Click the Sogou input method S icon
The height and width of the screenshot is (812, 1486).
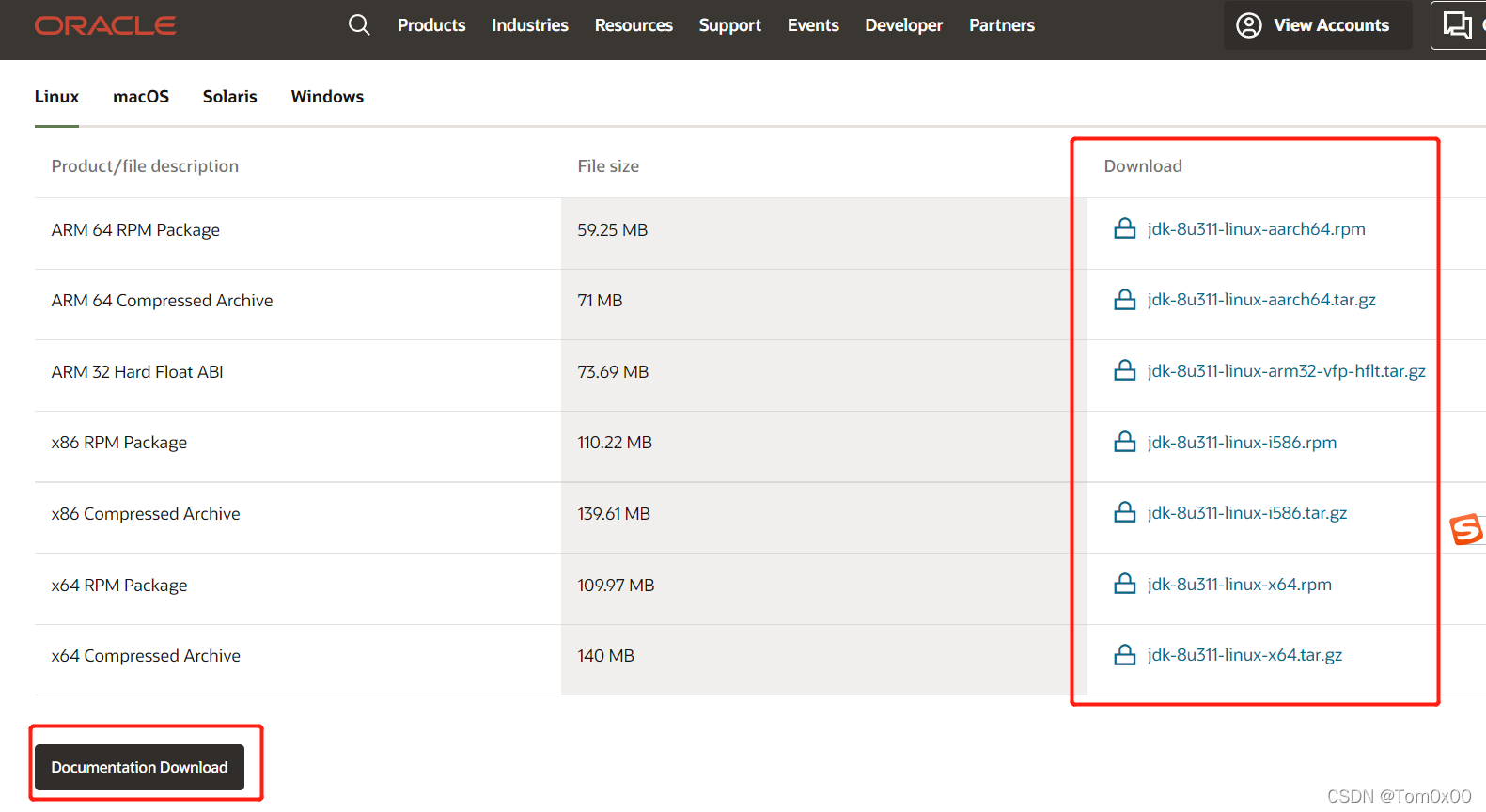tap(1466, 529)
